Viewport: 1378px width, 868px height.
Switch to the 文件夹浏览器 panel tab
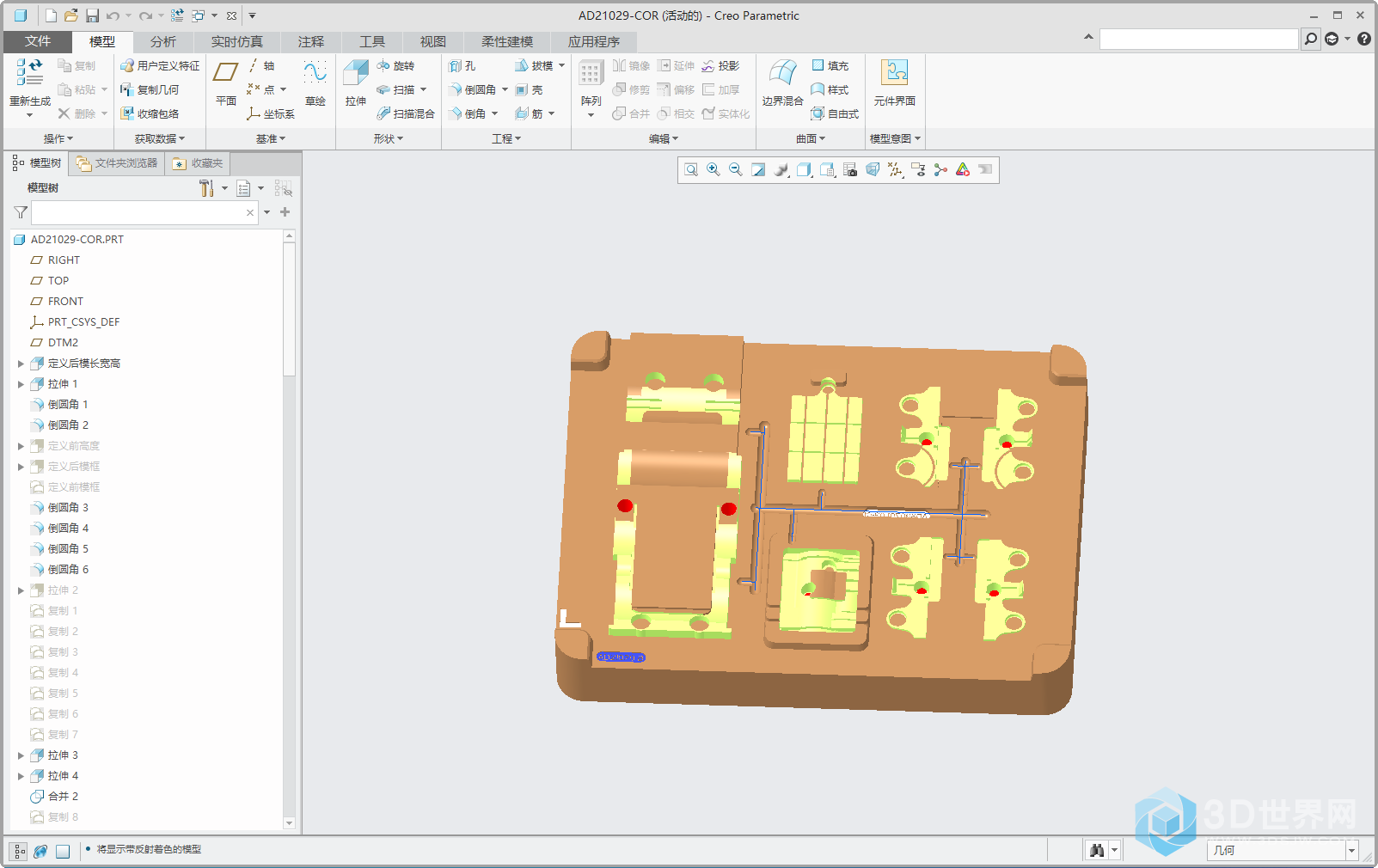117,162
